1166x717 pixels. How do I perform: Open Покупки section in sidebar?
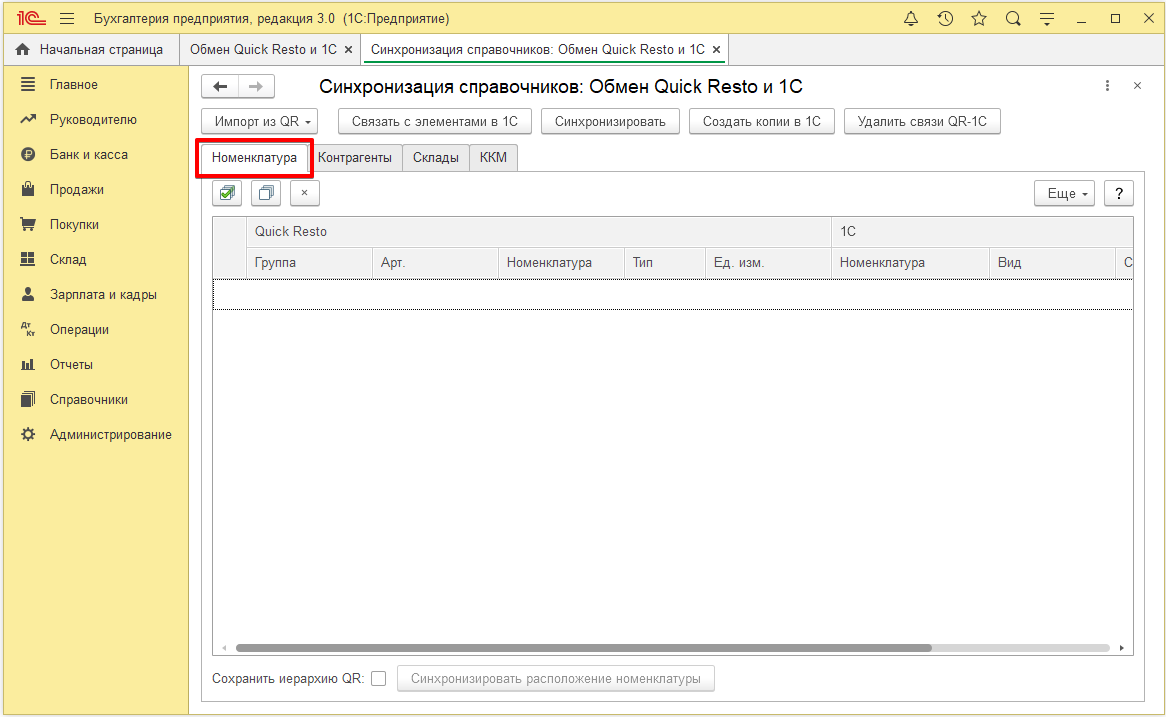coord(95,225)
